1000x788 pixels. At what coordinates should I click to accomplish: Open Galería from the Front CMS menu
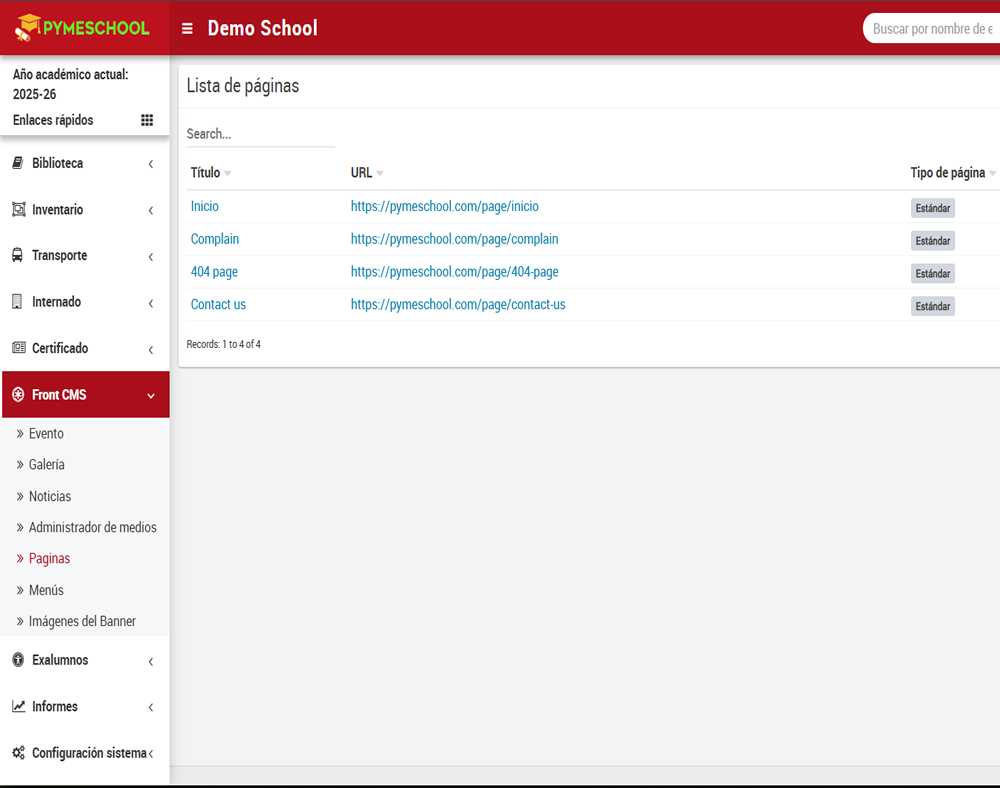[x=46, y=464]
